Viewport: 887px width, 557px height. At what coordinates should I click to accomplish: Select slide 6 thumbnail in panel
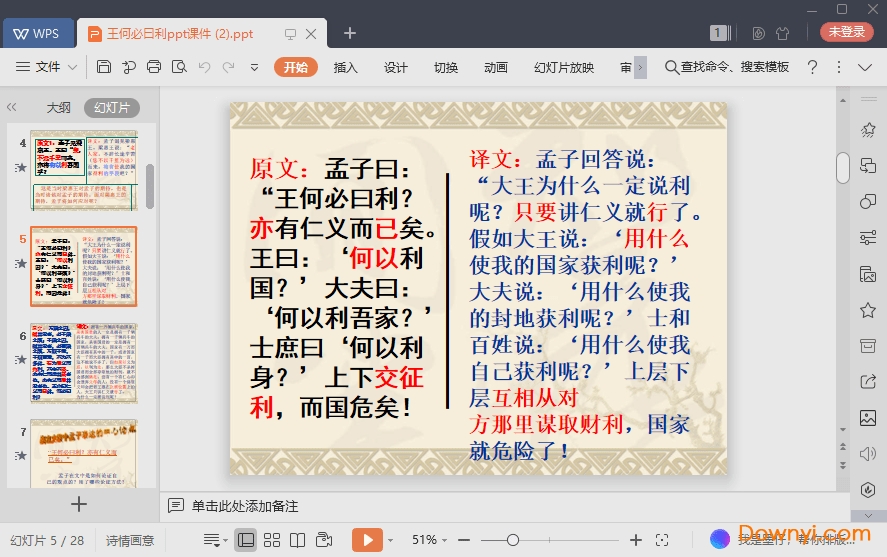(84, 362)
